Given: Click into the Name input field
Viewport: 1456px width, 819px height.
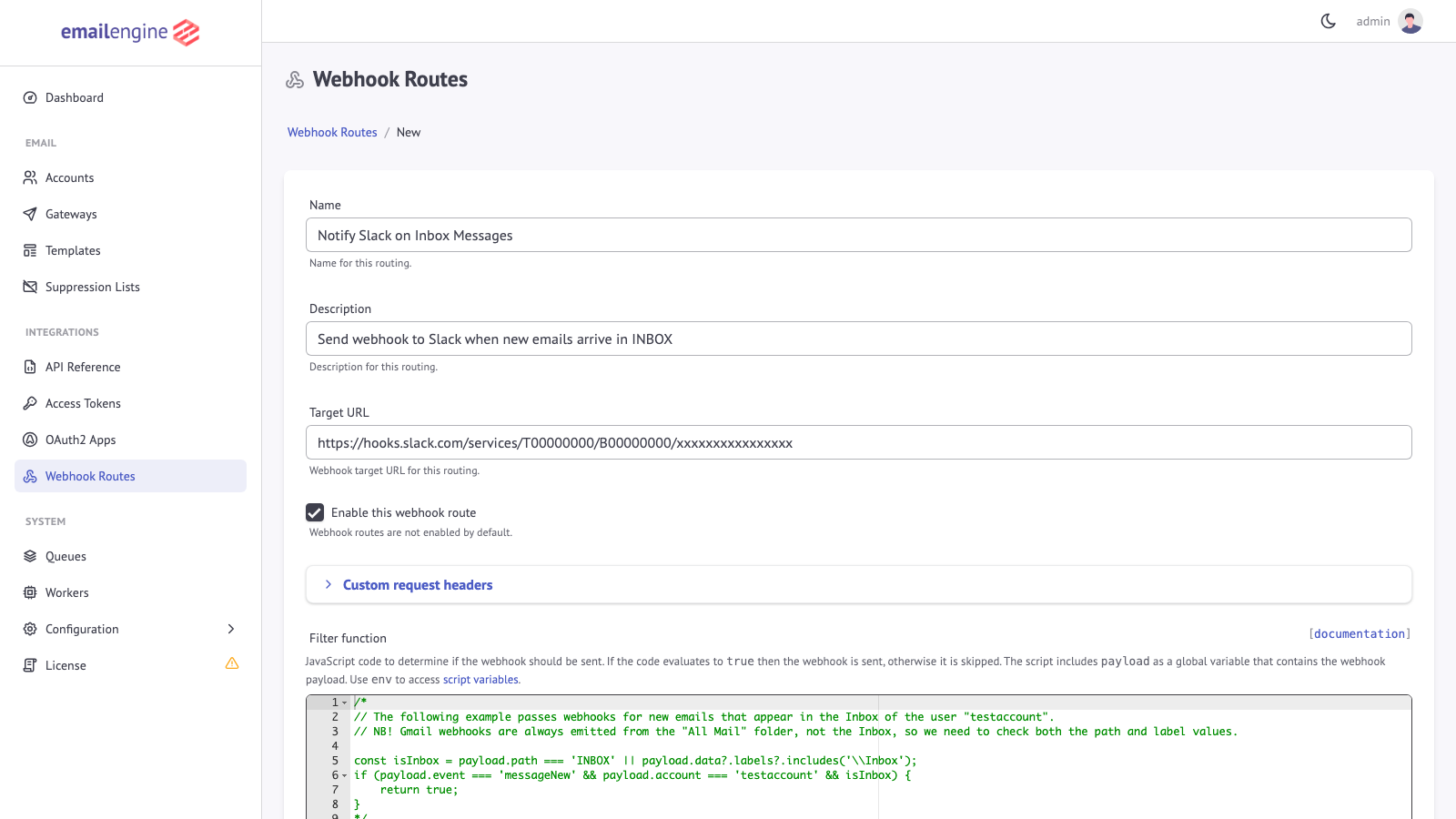Looking at the screenshot, I should pyautogui.click(x=858, y=235).
